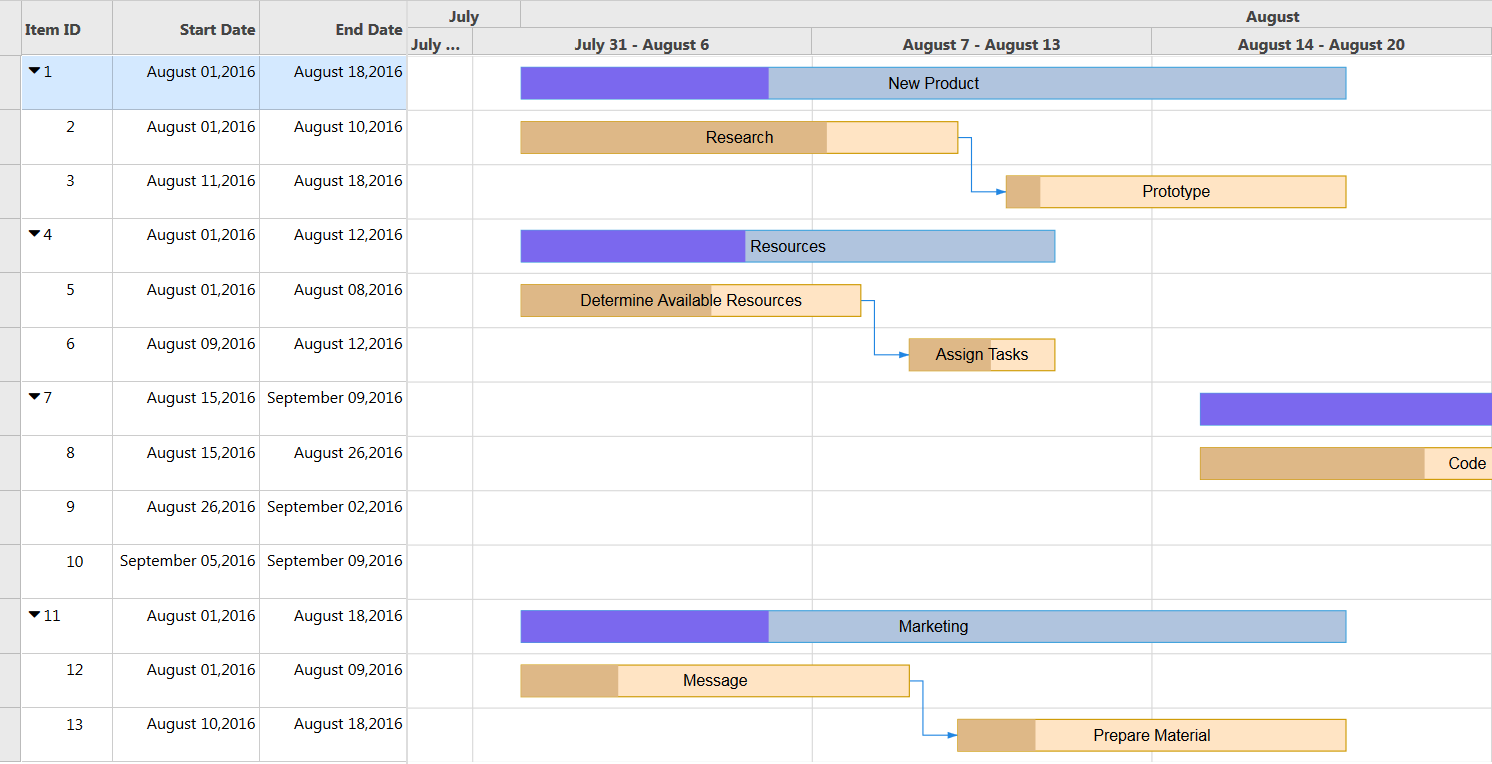1492x764 pixels.
Task: Select the New Product summary bar
Action: [x=933, y=83]
